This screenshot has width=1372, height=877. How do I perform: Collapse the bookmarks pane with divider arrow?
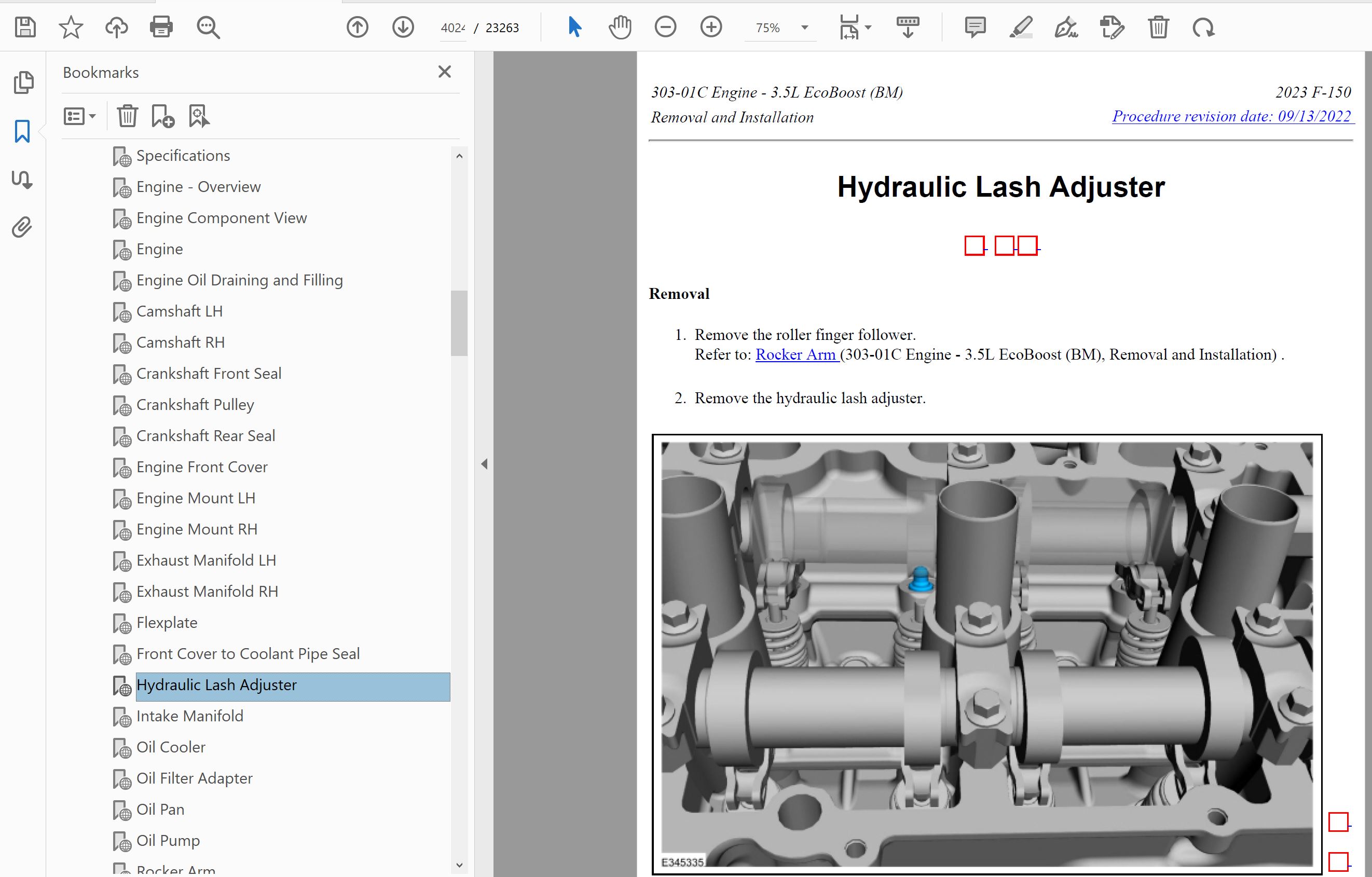[x=484, y=464]
